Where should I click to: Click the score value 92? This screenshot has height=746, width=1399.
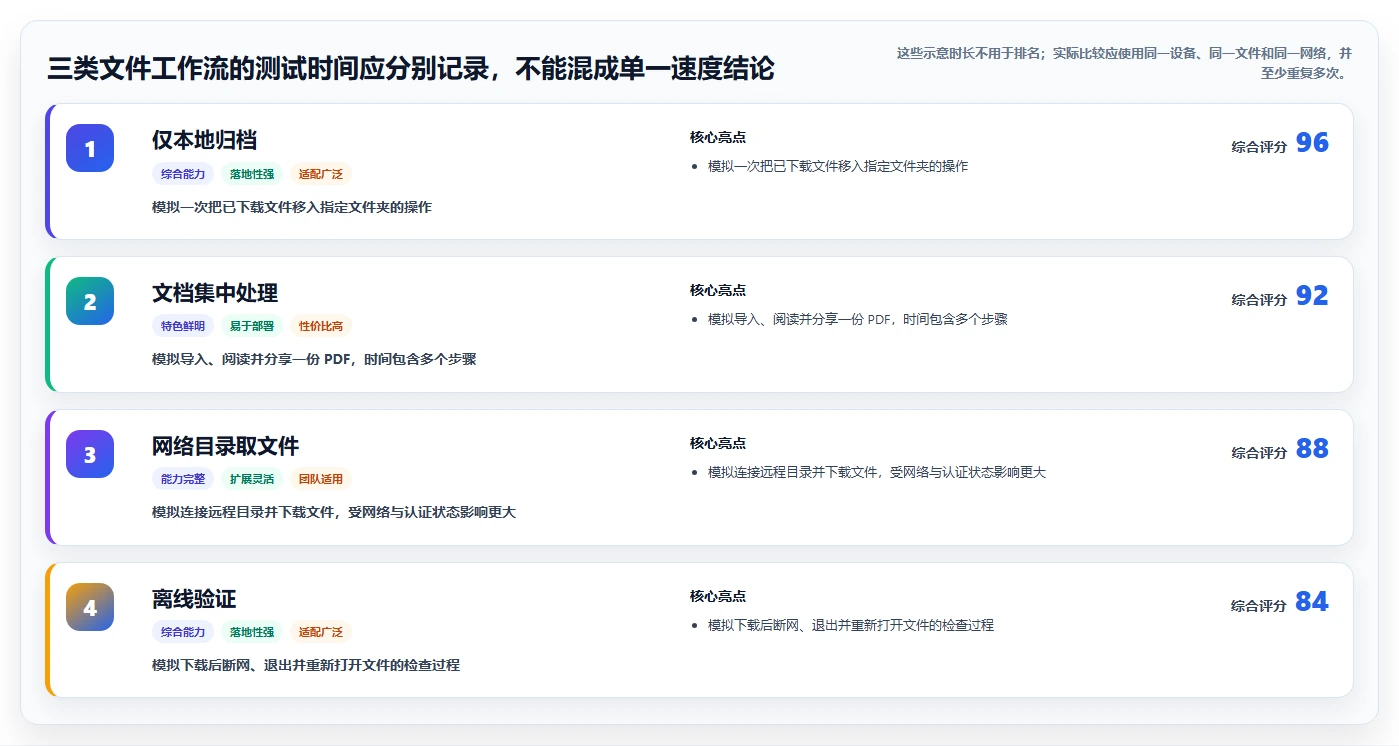click(1312, 296)
